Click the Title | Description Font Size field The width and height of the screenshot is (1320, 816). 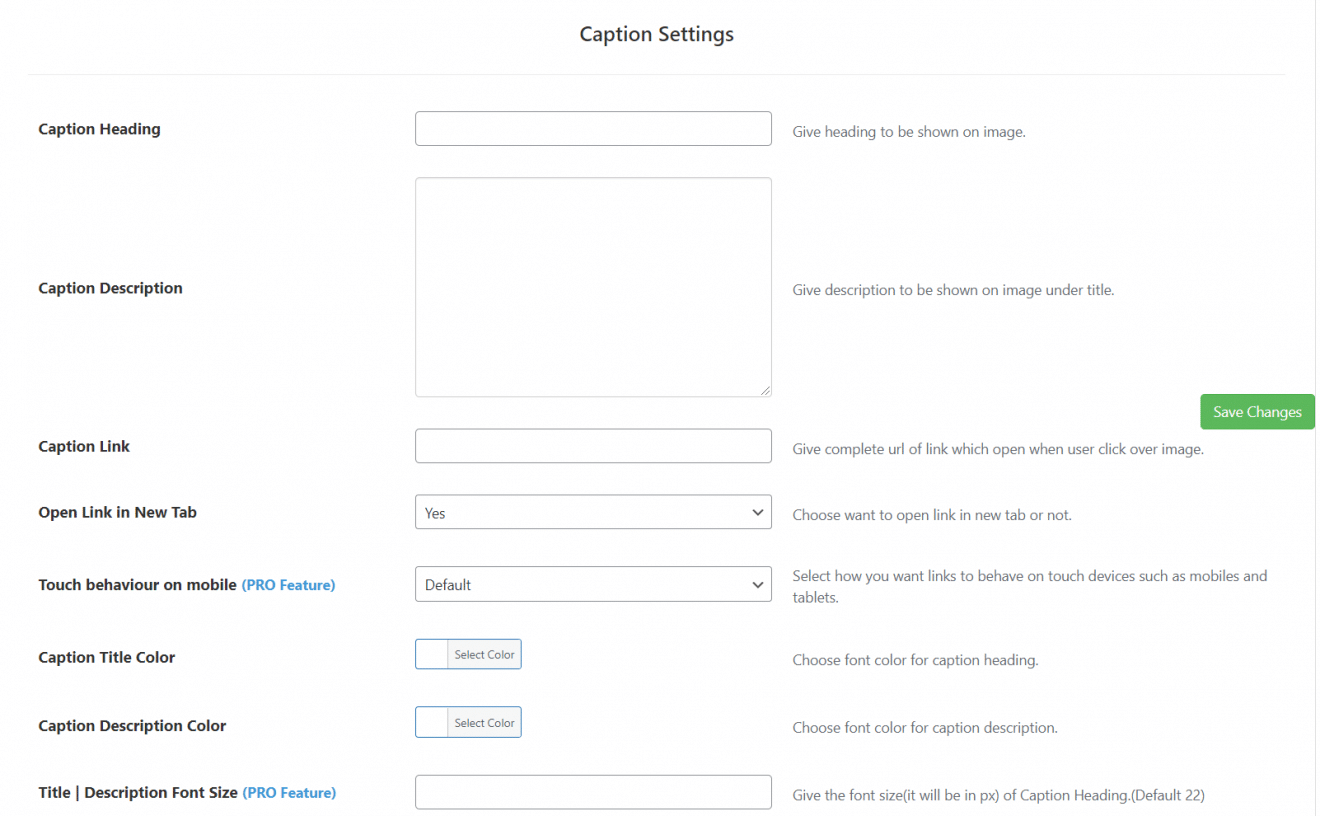click(x=593, y=791)
